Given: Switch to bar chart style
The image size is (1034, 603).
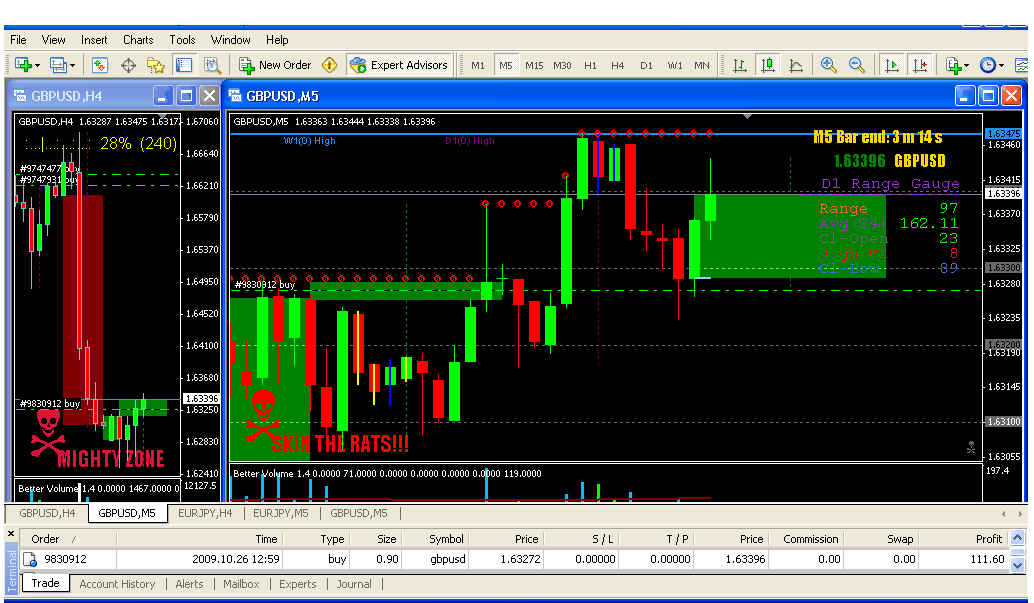Looking at the screenshot, I should click(x=740, y=65).
